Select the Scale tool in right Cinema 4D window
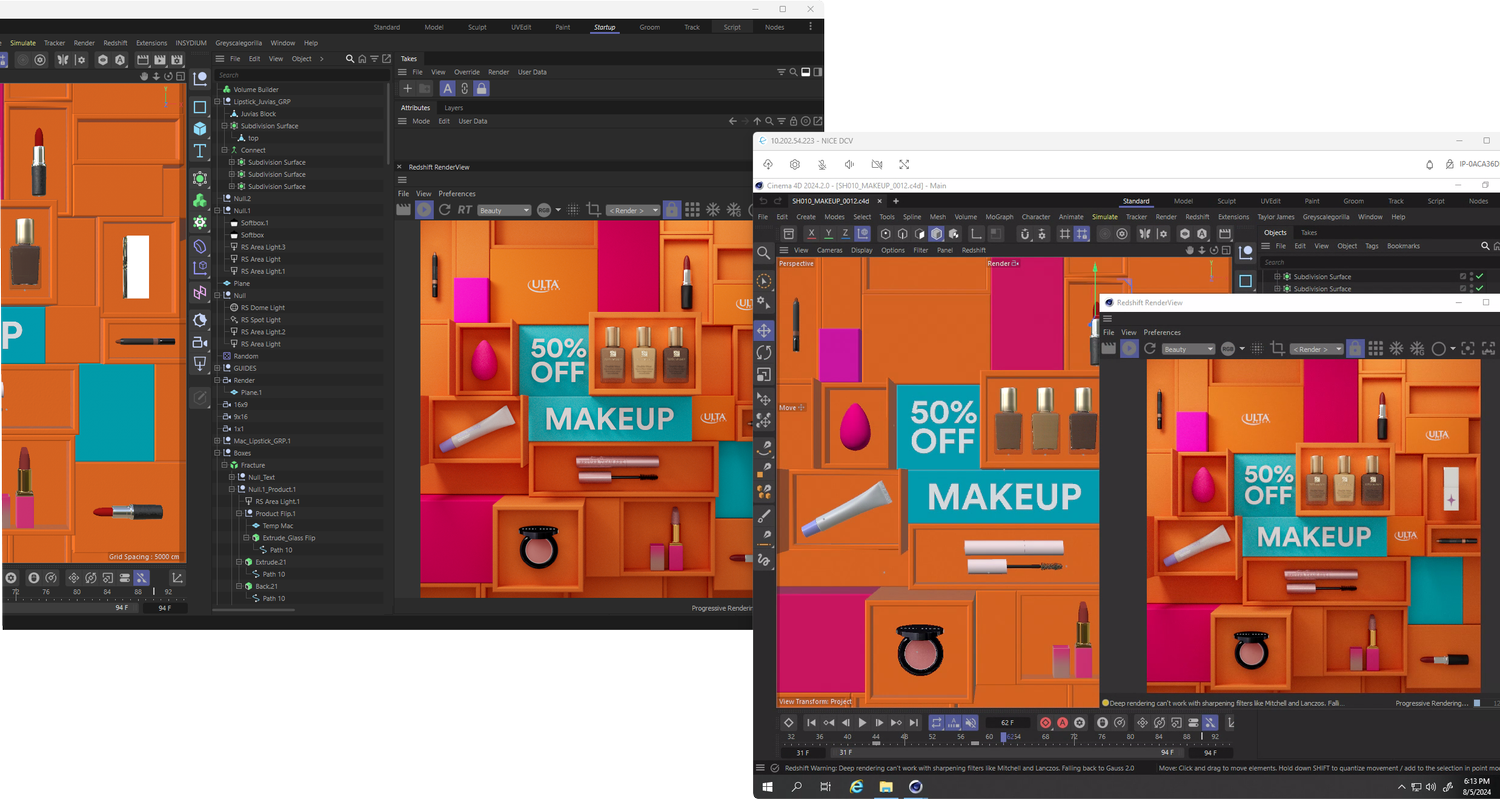 764,376
